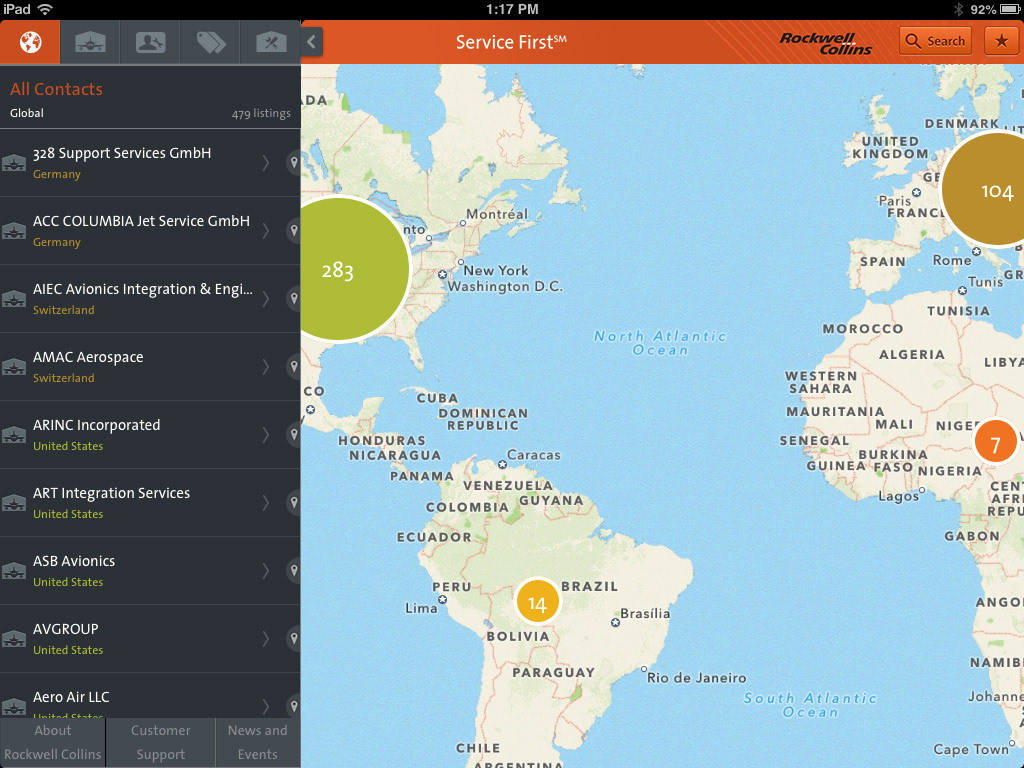Expand chevron for ASB Avionics

266,570
